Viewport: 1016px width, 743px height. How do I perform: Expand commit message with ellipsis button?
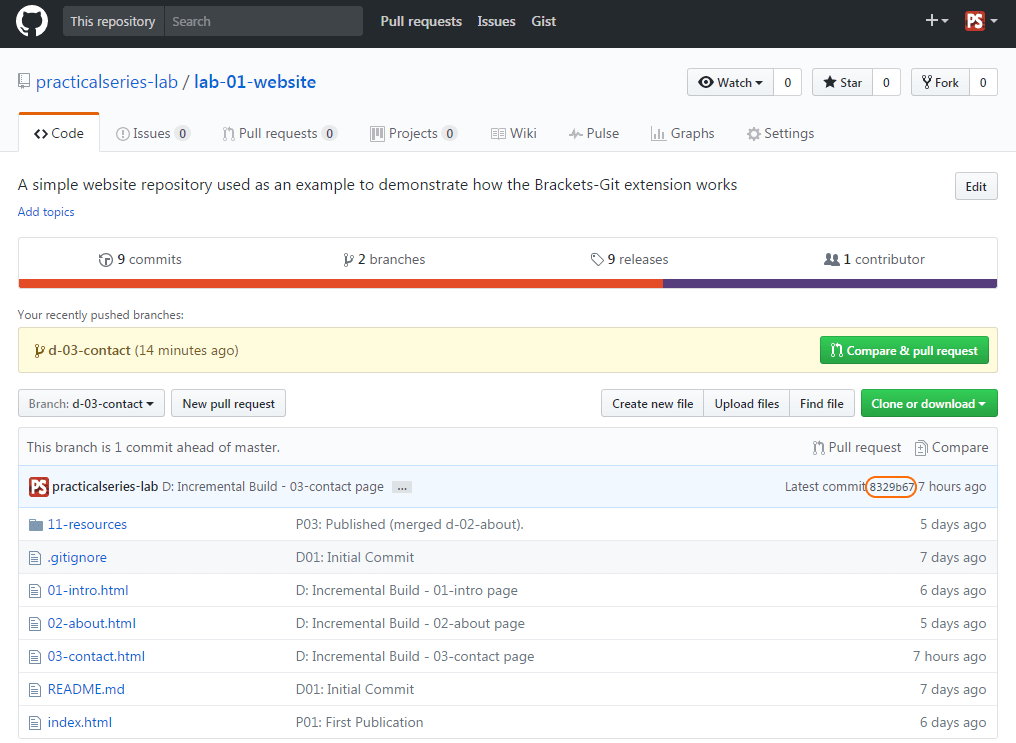pos(402,487)
